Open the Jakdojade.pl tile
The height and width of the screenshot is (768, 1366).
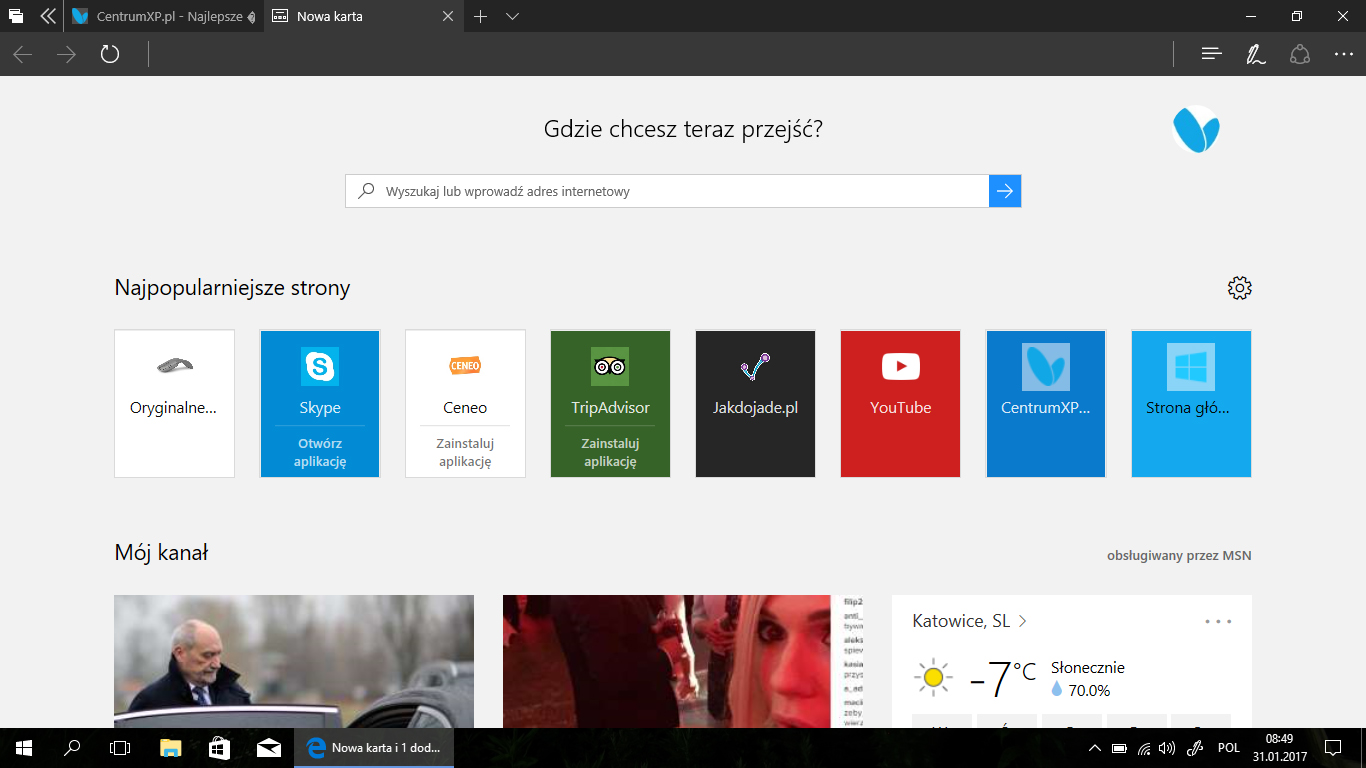(755, 404)
